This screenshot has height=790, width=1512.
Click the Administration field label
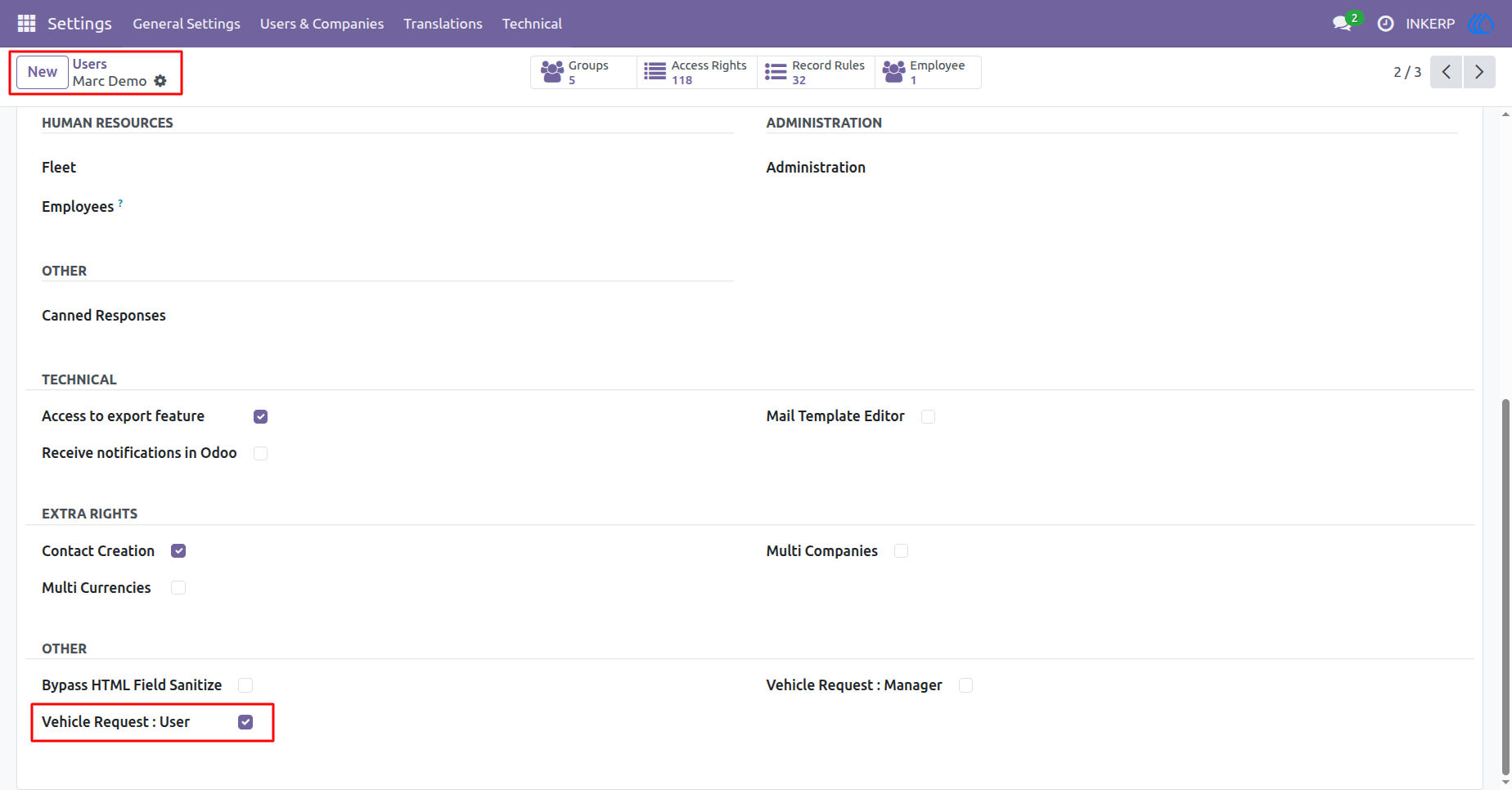point(816,167)
